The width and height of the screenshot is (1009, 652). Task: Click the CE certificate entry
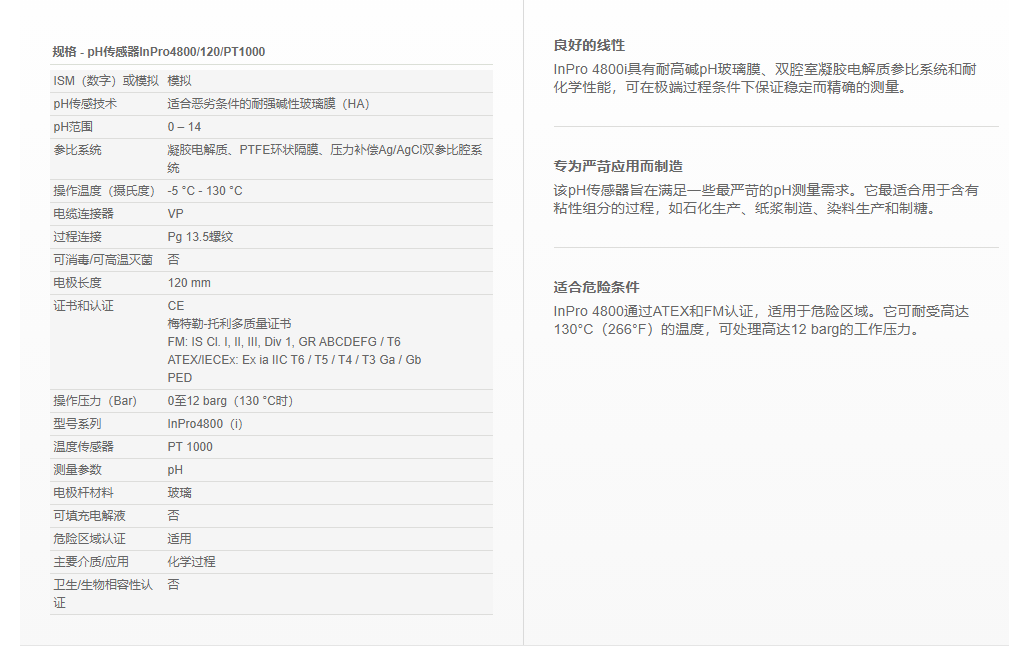[176, 306]
